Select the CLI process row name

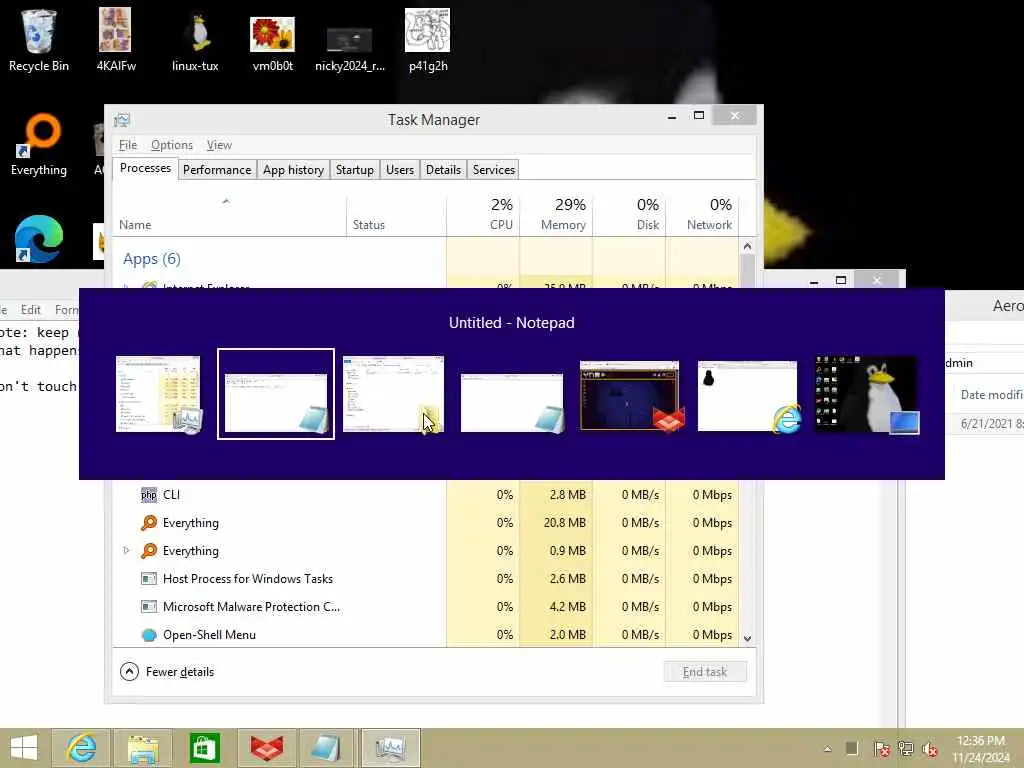[x=171, y=495]
